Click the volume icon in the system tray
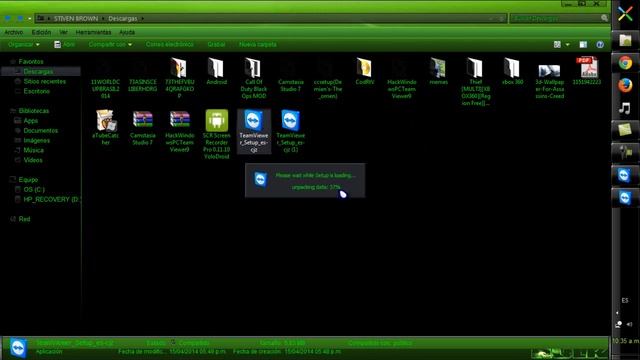 point(629,324)
